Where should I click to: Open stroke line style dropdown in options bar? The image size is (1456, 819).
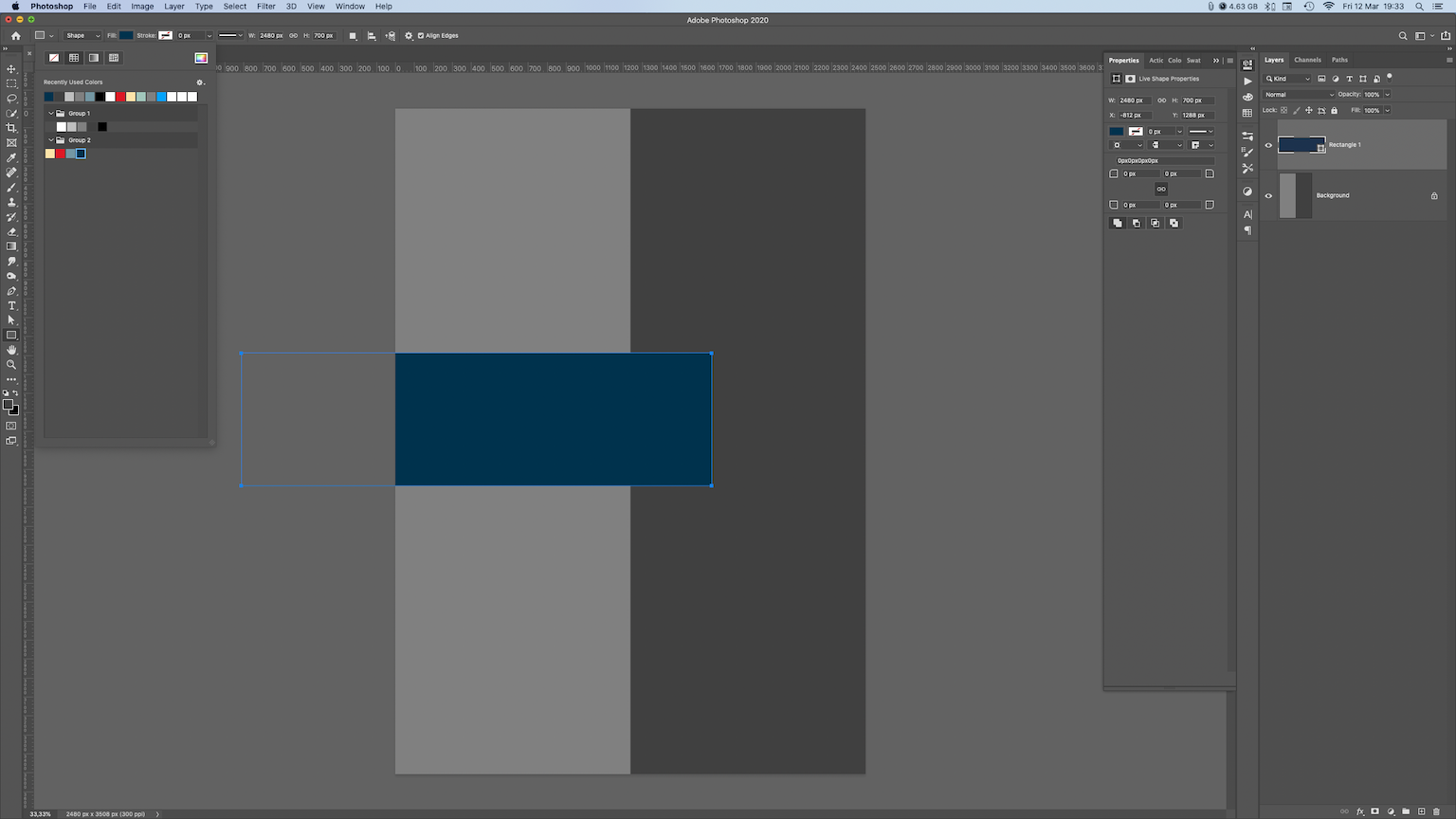coord(230,36)
